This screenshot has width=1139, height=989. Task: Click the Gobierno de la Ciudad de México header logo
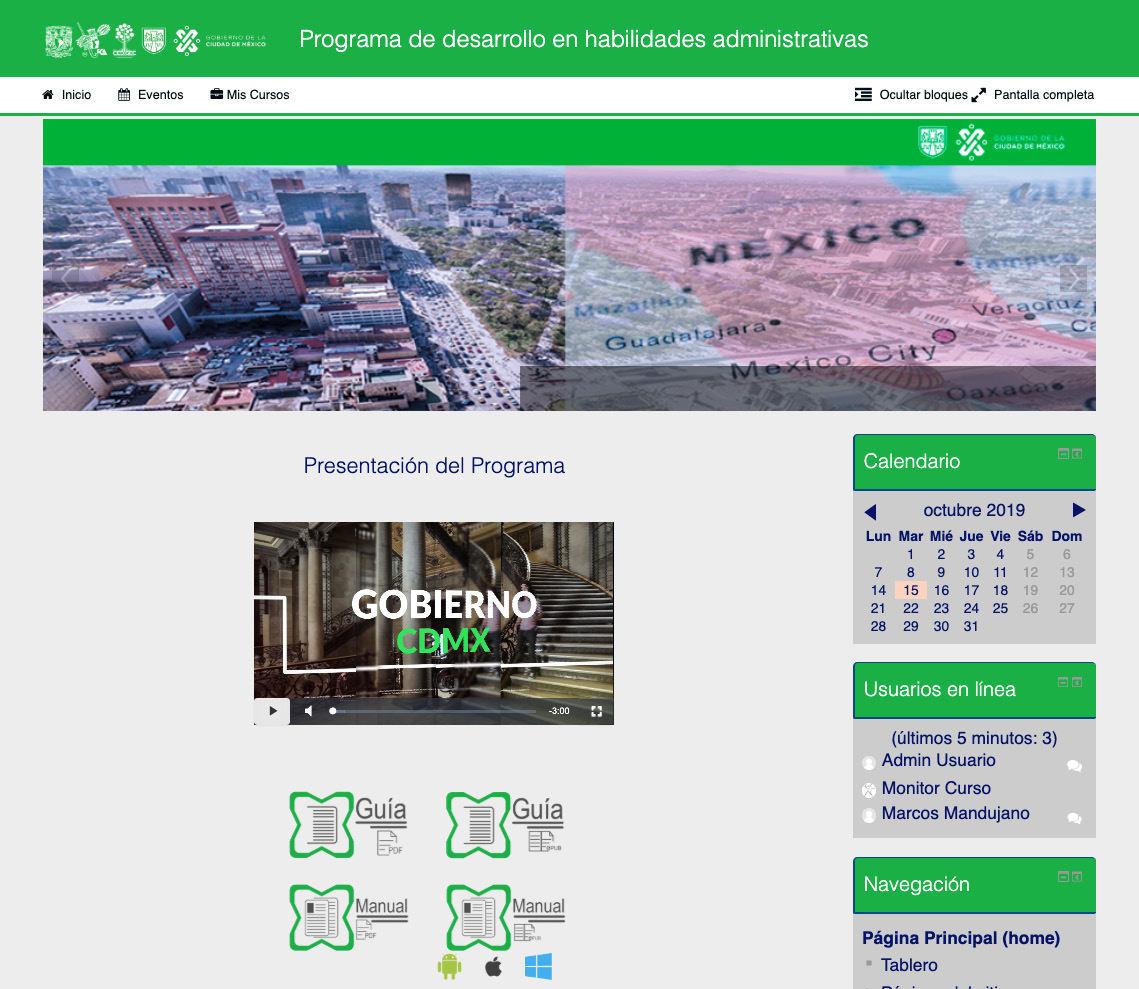pos(220,40)
